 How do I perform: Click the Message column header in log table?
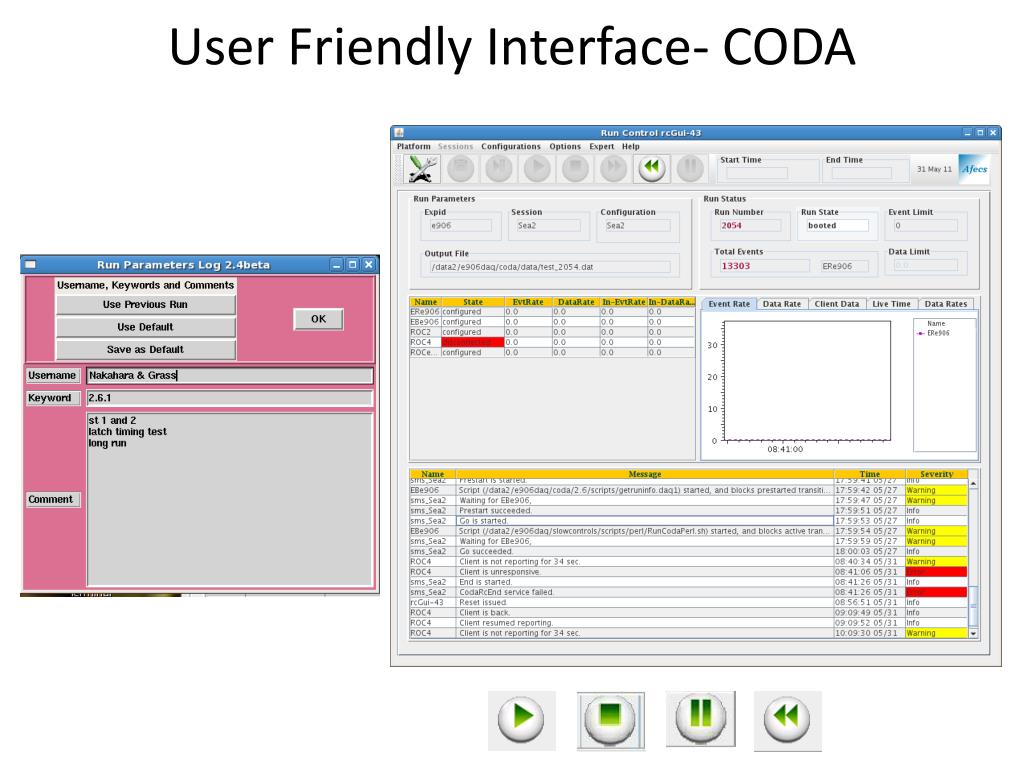click(x=645, y=474)
